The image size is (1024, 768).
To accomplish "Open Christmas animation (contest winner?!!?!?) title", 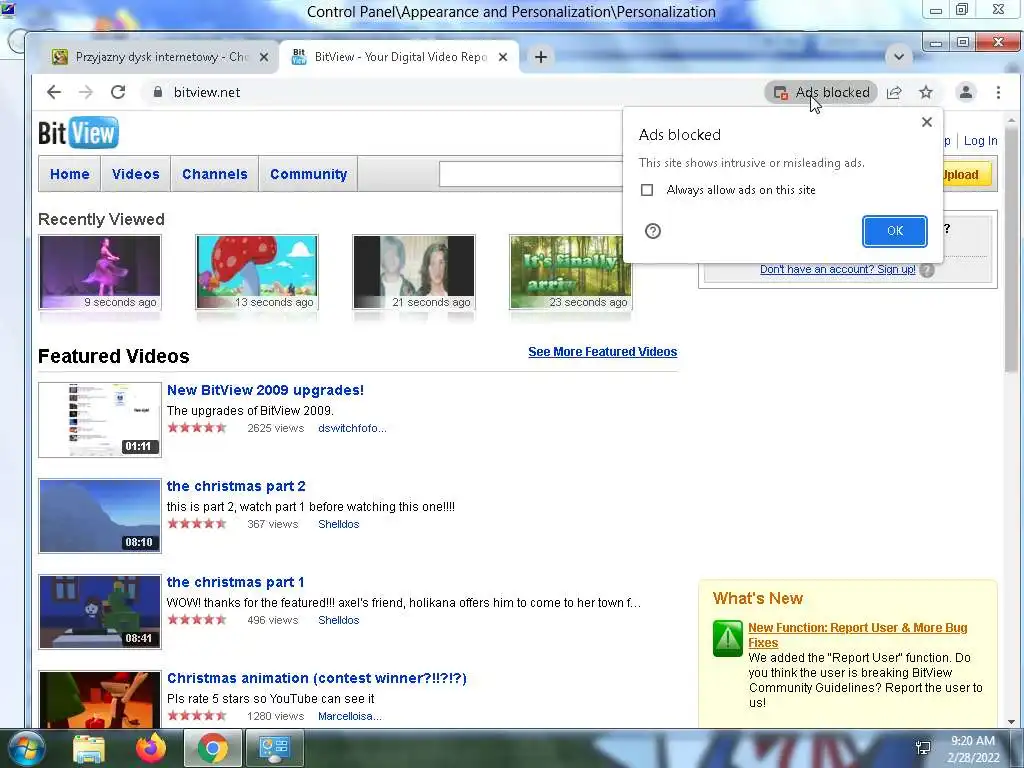I will pos(317,678).
